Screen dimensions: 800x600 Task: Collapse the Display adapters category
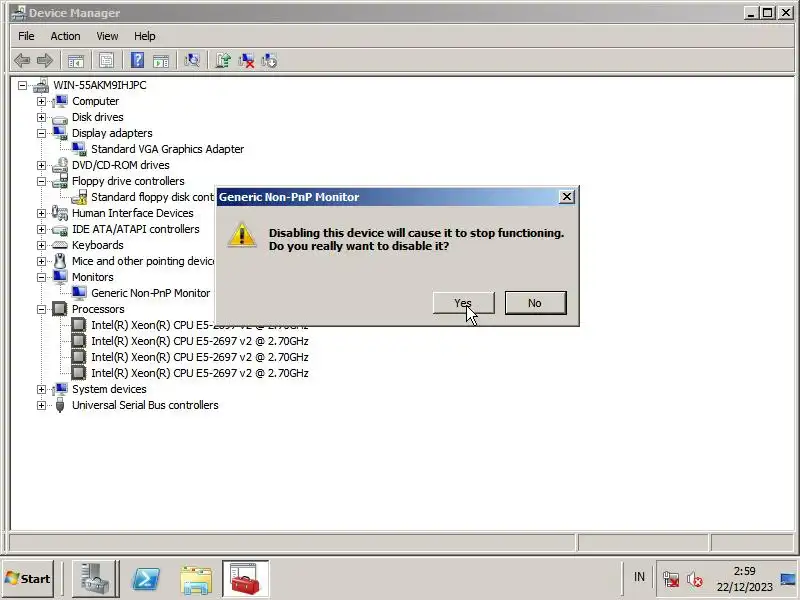tap(41, 134)
